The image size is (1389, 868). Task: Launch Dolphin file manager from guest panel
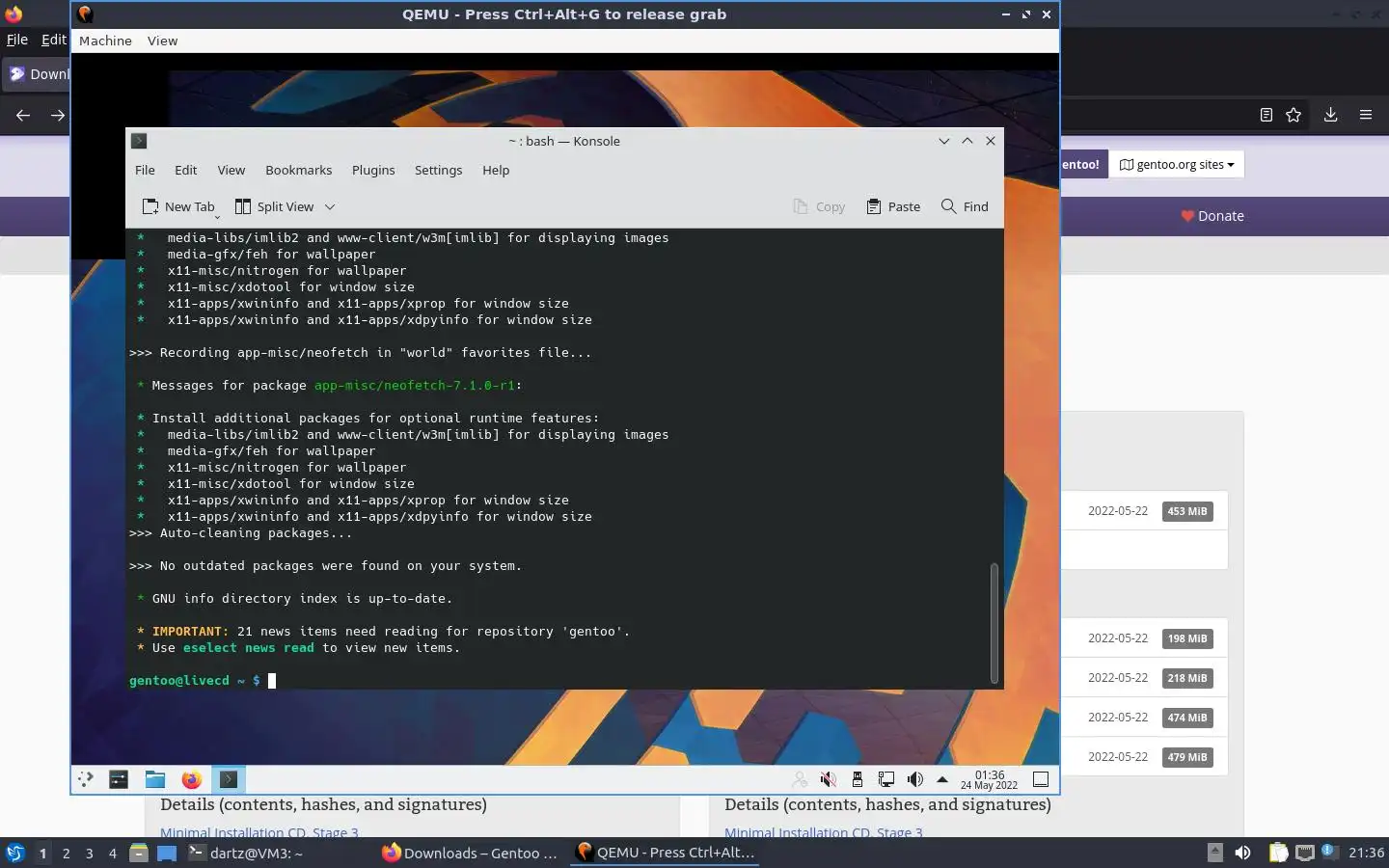[x=155, y=779]
